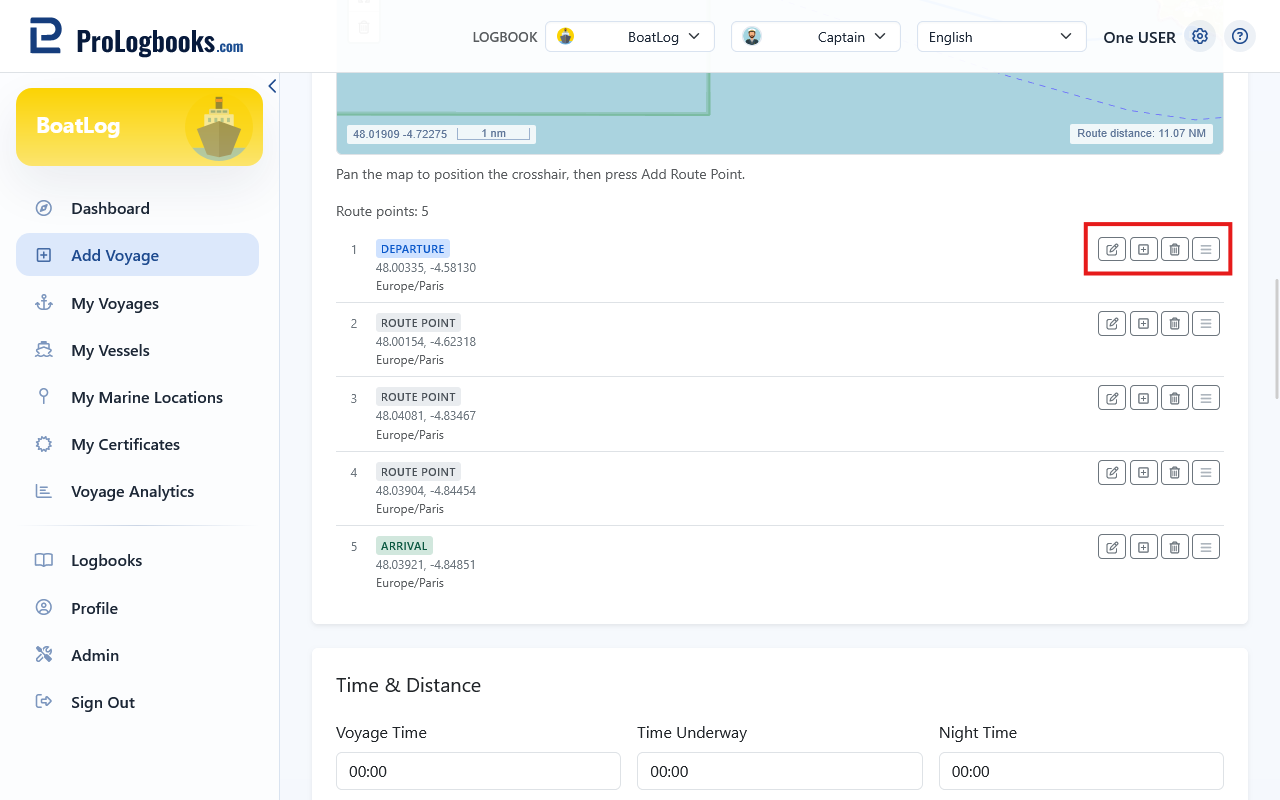
Task: Insert a point after route point 2
Action: (1144, 323)
